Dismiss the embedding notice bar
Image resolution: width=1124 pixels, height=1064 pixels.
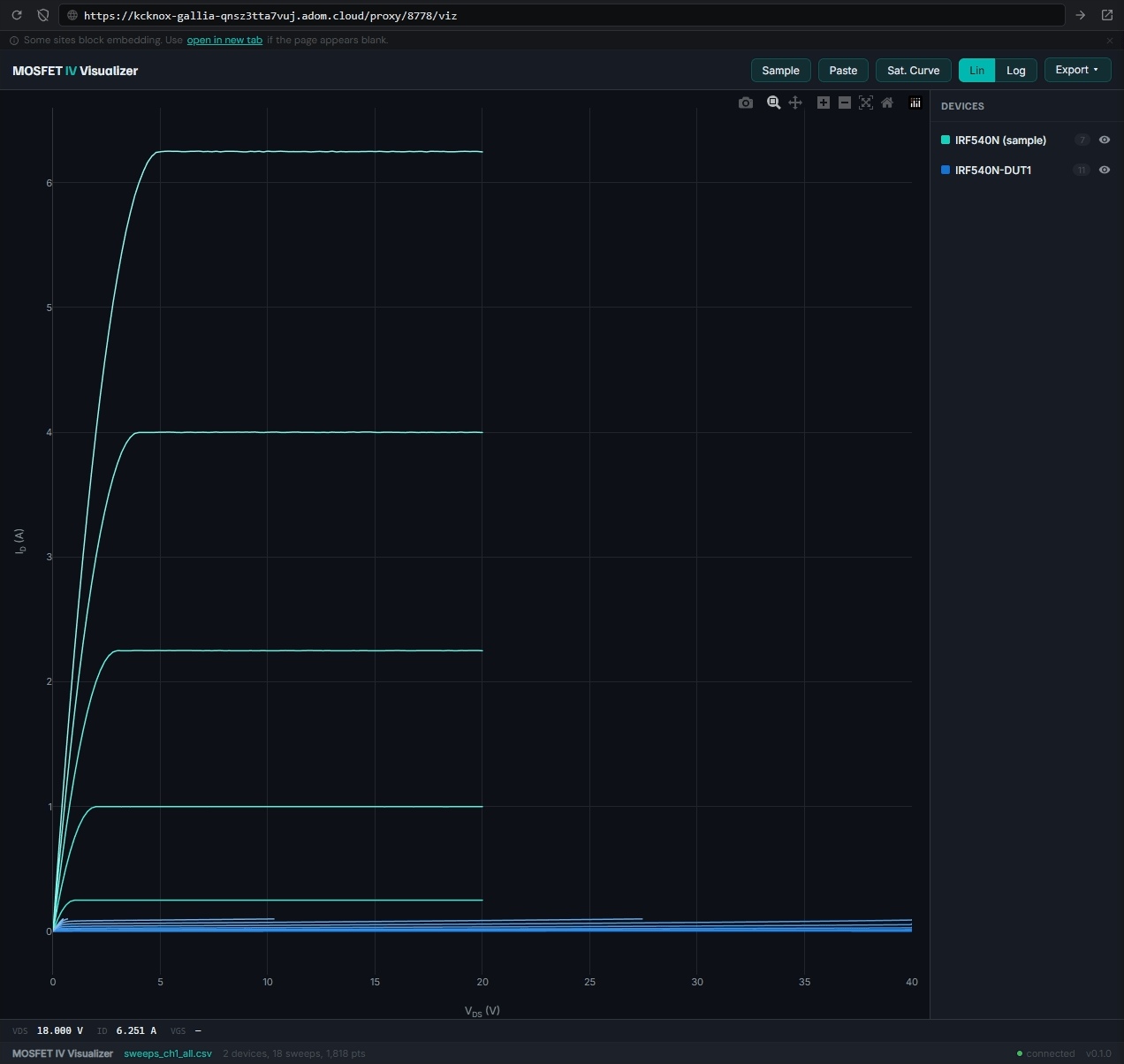click(1110, 40)
